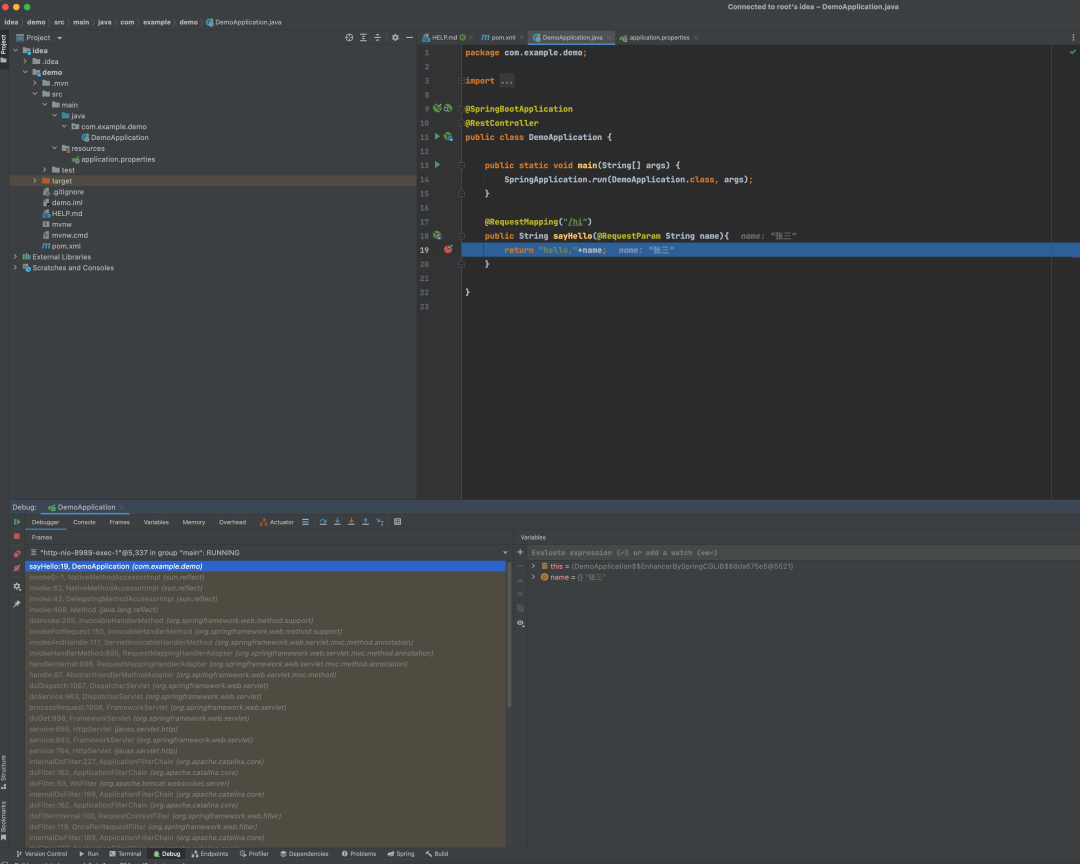Click Spring bean gutter icon on line 9
Screen dimensions: 1080x864
tap(437, 109)
